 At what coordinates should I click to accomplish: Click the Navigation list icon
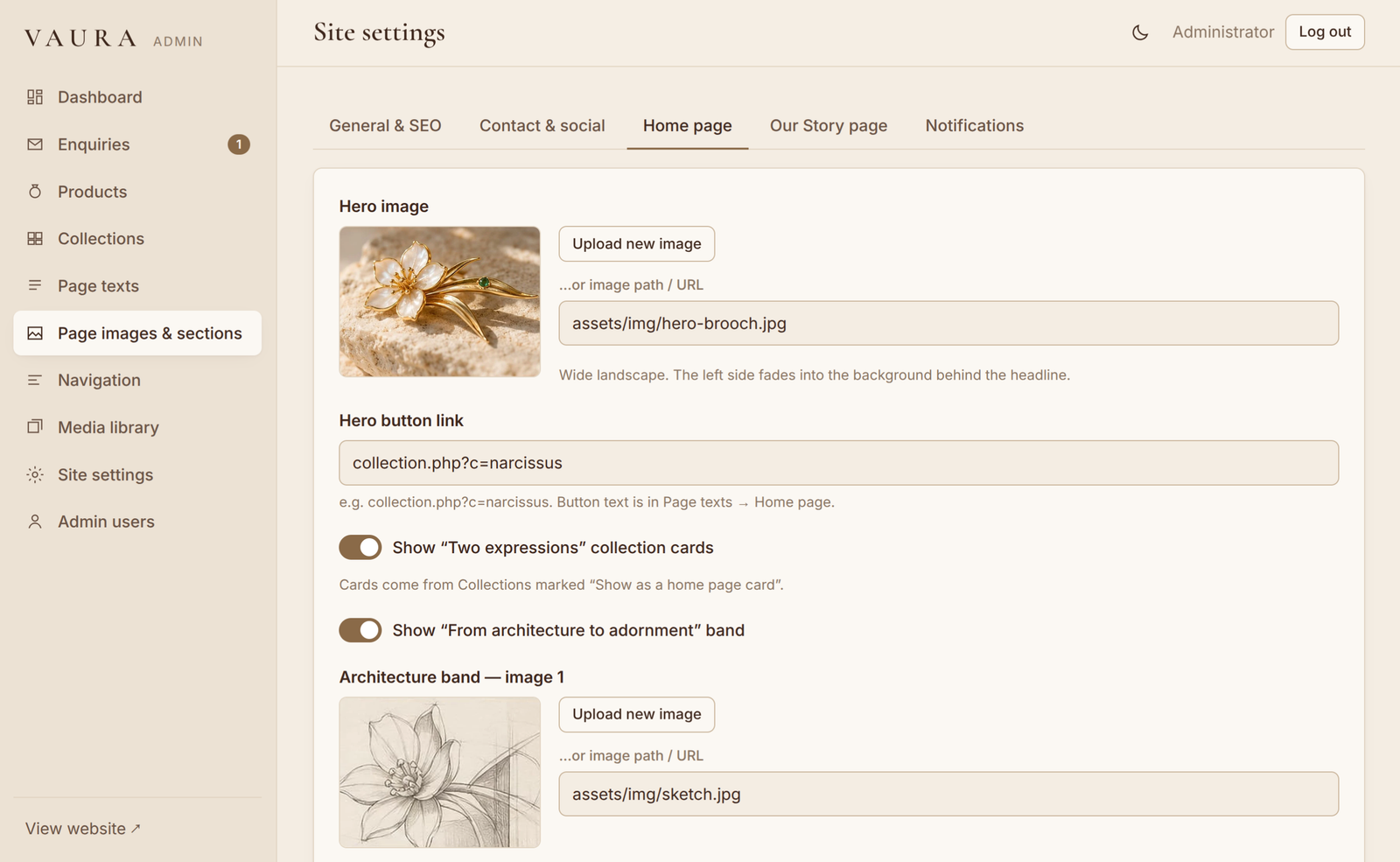click(x=35, y=381)
